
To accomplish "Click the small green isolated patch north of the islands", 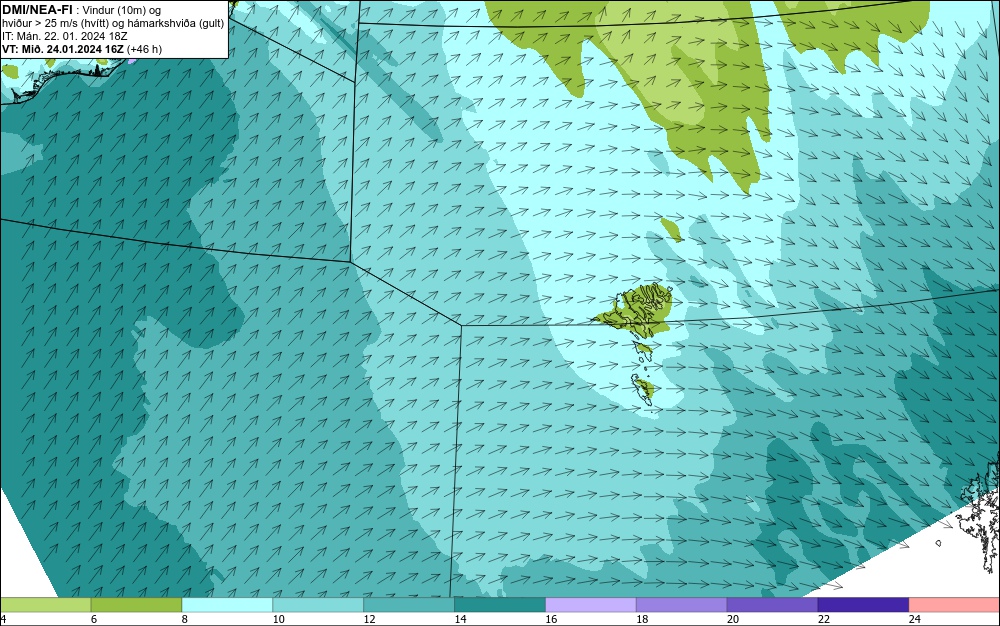I will [672, 229].
